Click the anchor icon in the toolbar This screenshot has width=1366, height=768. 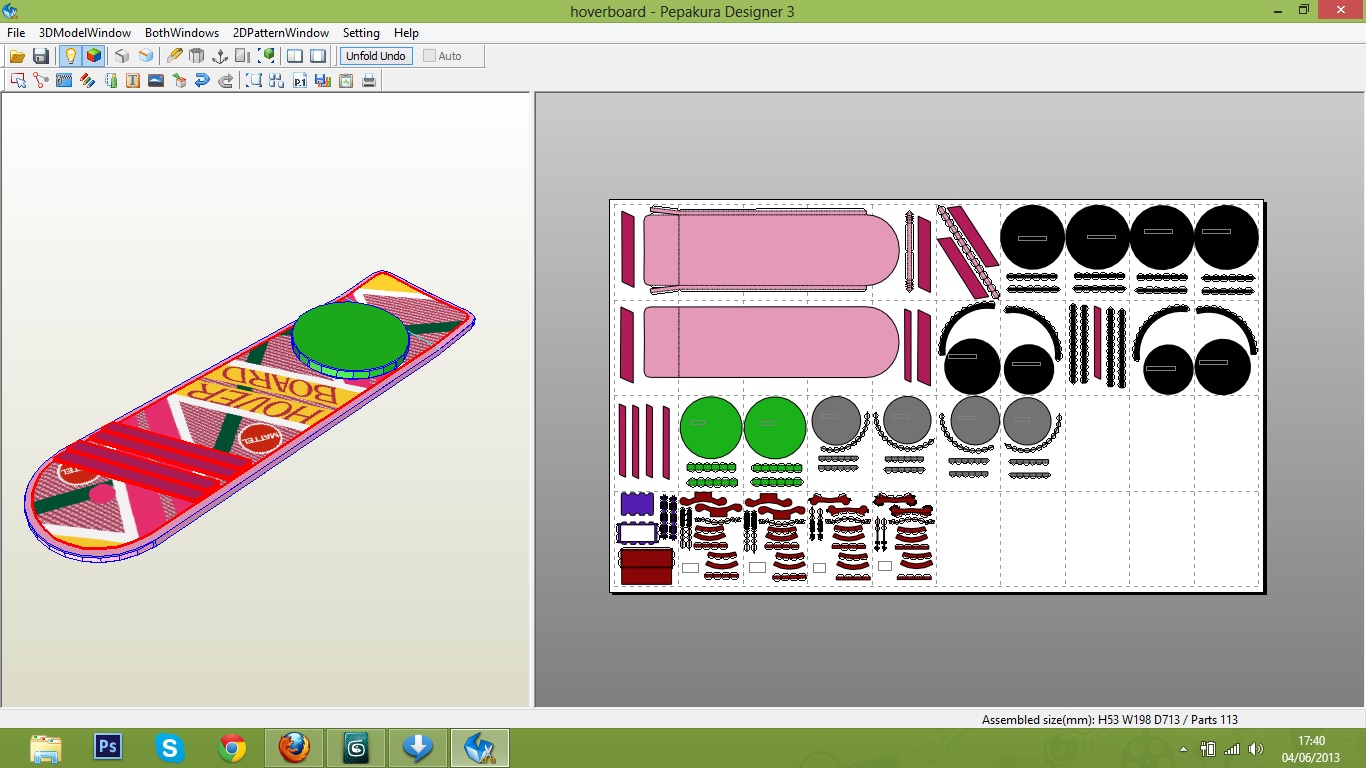pos(220,56)
